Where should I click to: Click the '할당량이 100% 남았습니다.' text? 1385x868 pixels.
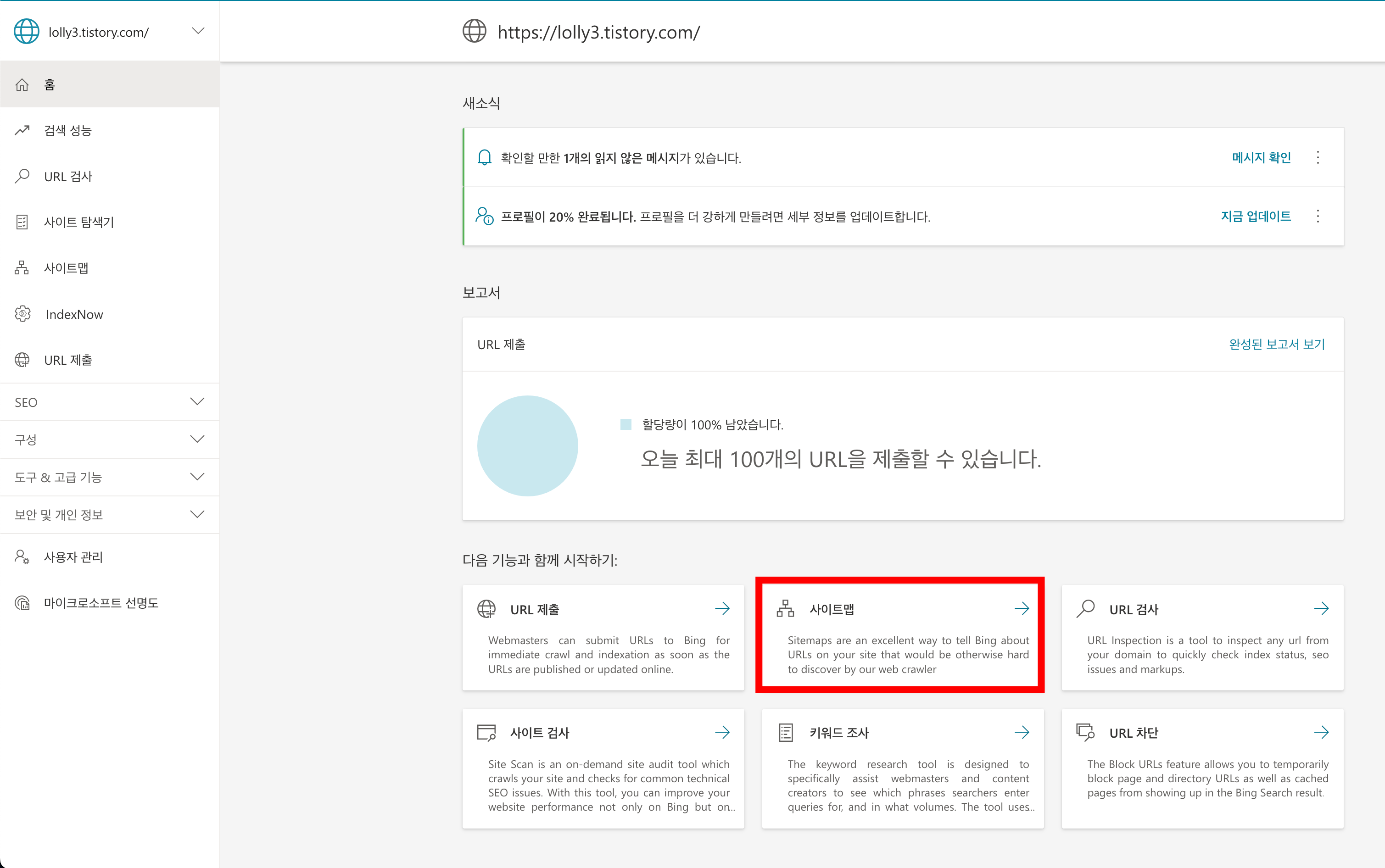tap(713, 425)
